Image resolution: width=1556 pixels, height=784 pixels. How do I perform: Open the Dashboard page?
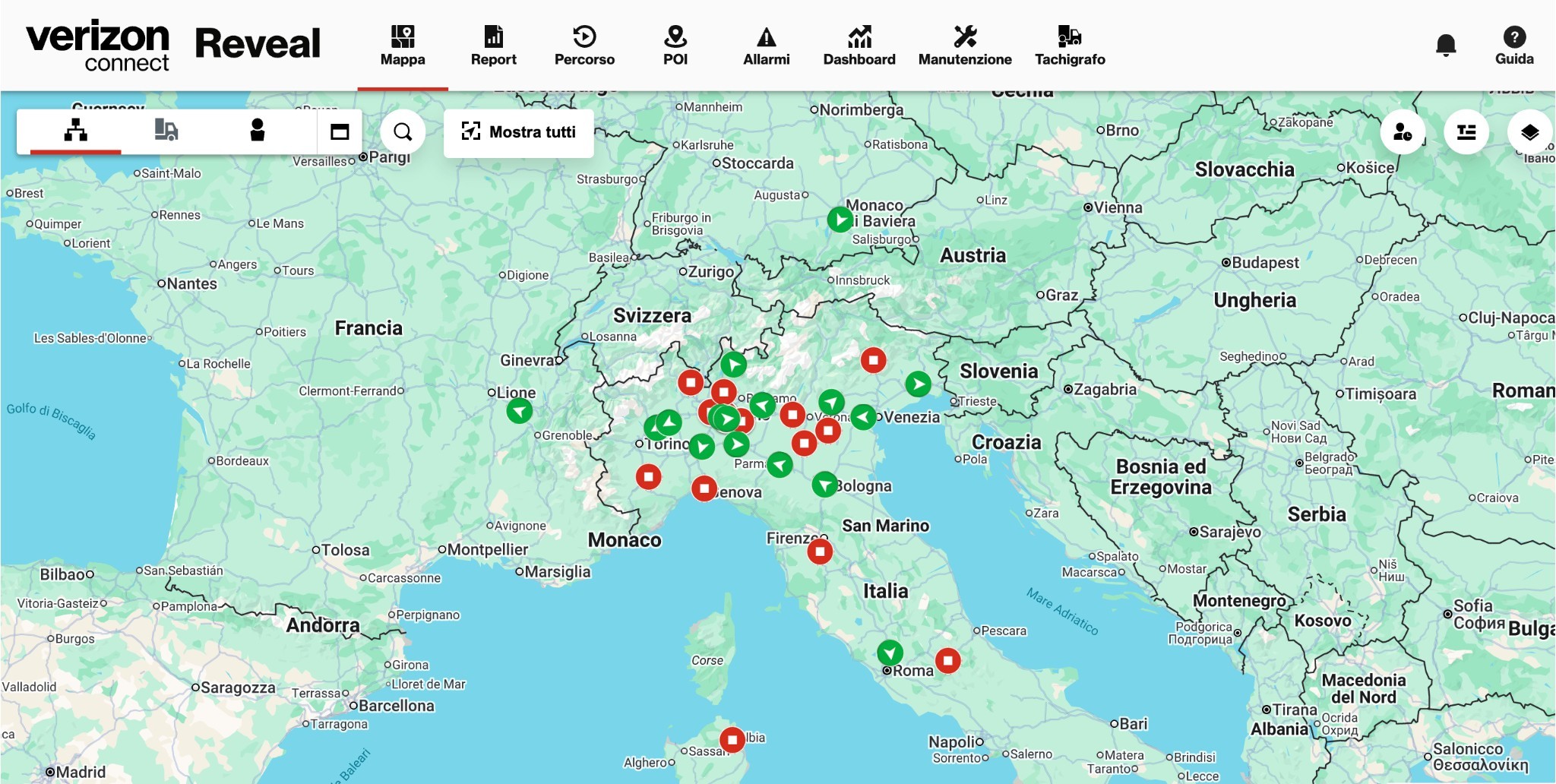pos(859,46)
